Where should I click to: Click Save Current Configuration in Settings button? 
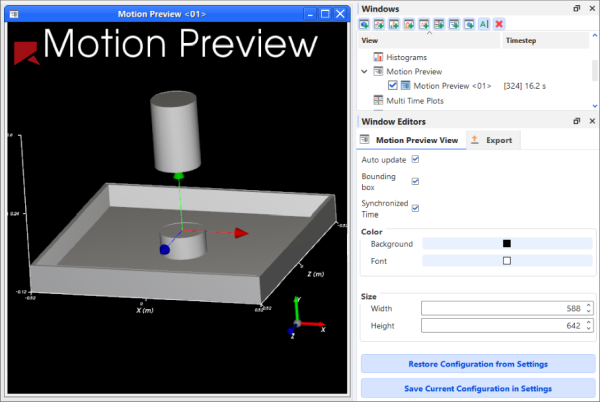tap(478, 389)
